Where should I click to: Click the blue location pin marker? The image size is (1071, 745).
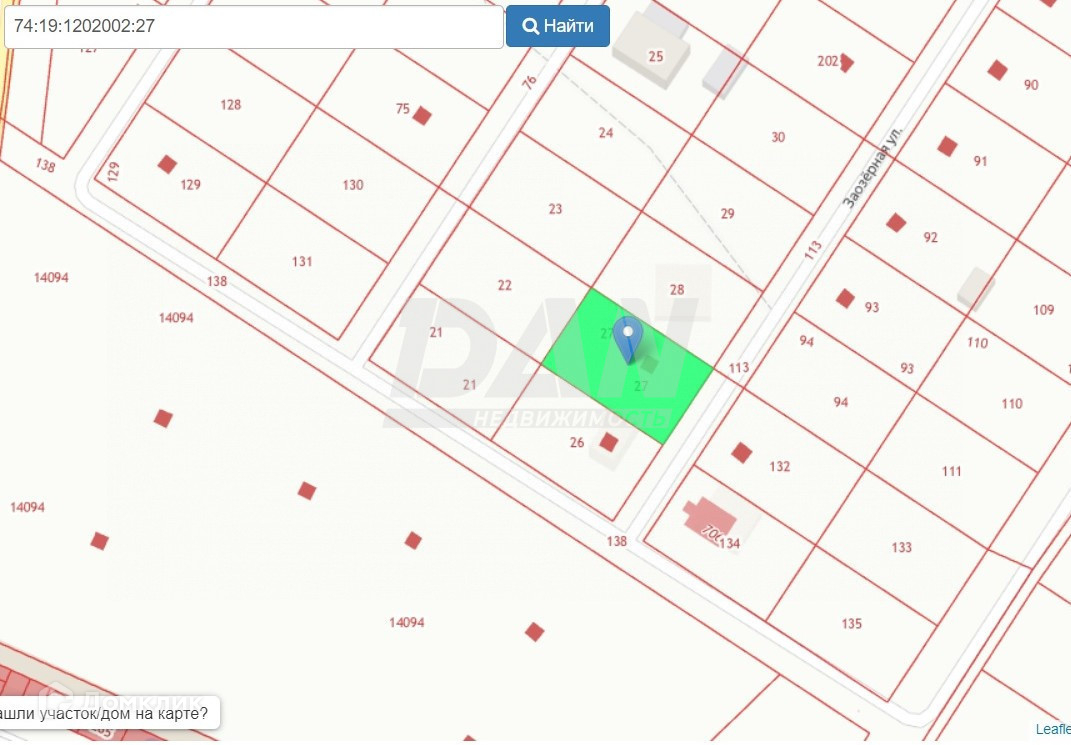click(x=628, y=340)
